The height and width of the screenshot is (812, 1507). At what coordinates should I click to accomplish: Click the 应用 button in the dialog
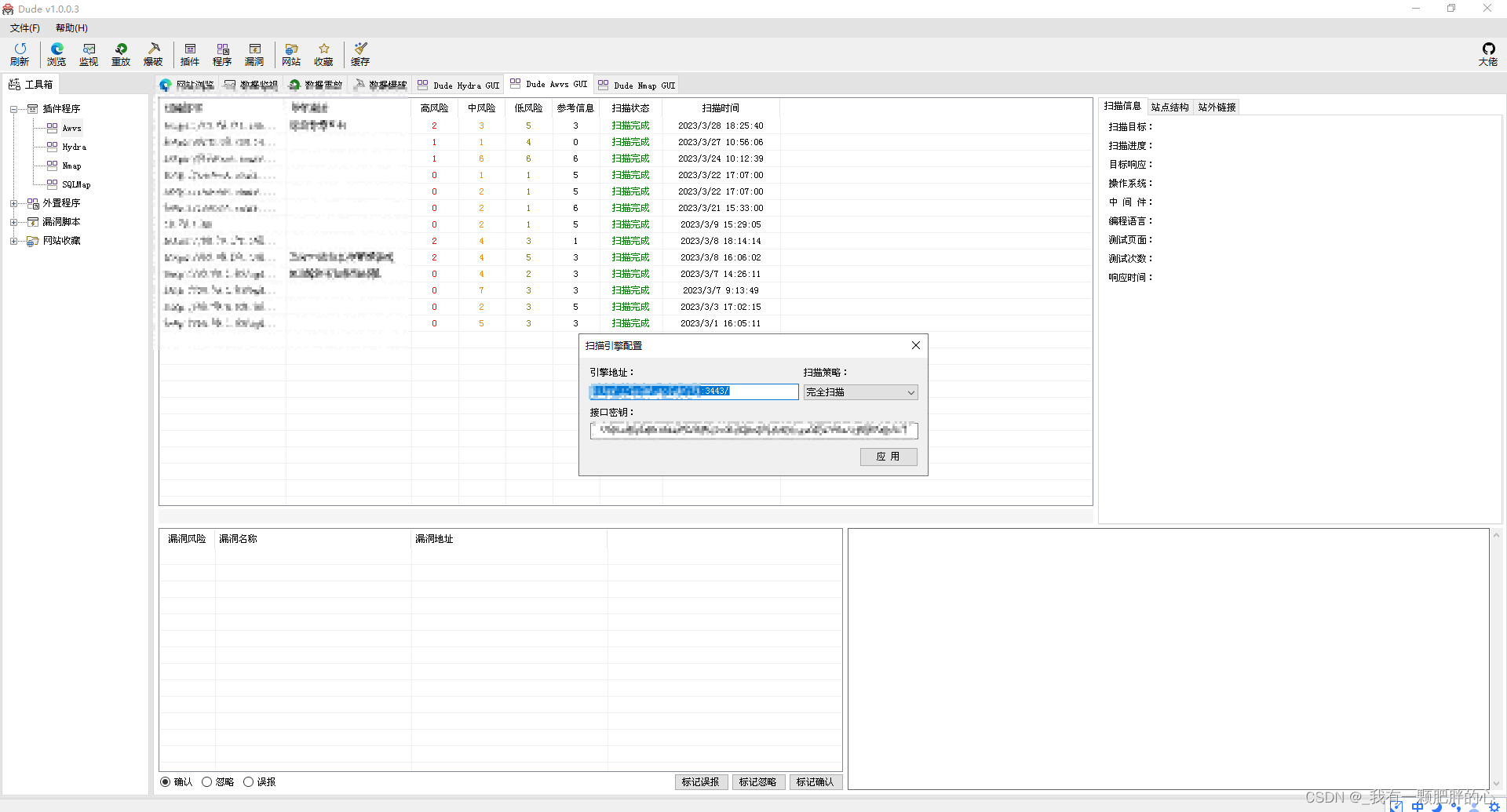[x=889, y=457]
